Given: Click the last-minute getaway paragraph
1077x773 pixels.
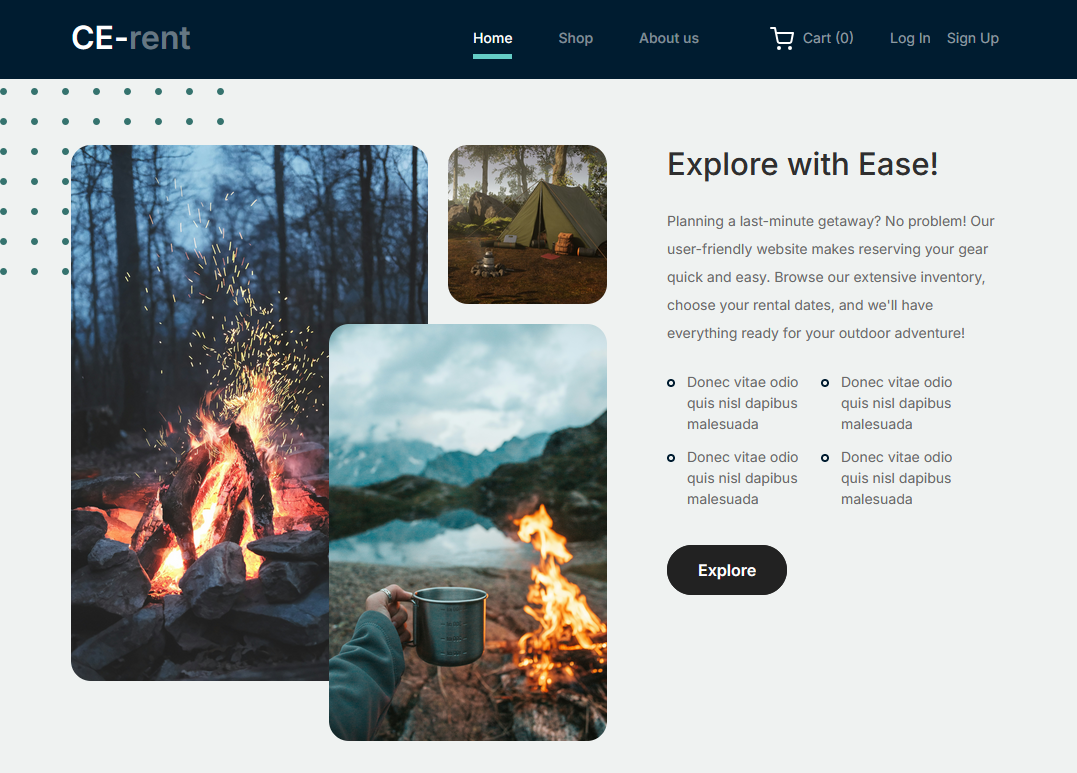Looking at the screenshot, I should (x=830, y=277).
